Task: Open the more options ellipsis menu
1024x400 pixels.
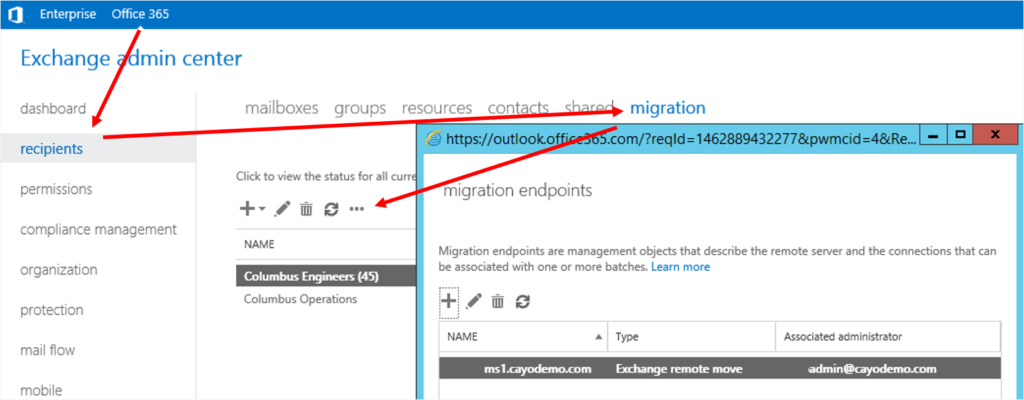Action: click(357, 209)
